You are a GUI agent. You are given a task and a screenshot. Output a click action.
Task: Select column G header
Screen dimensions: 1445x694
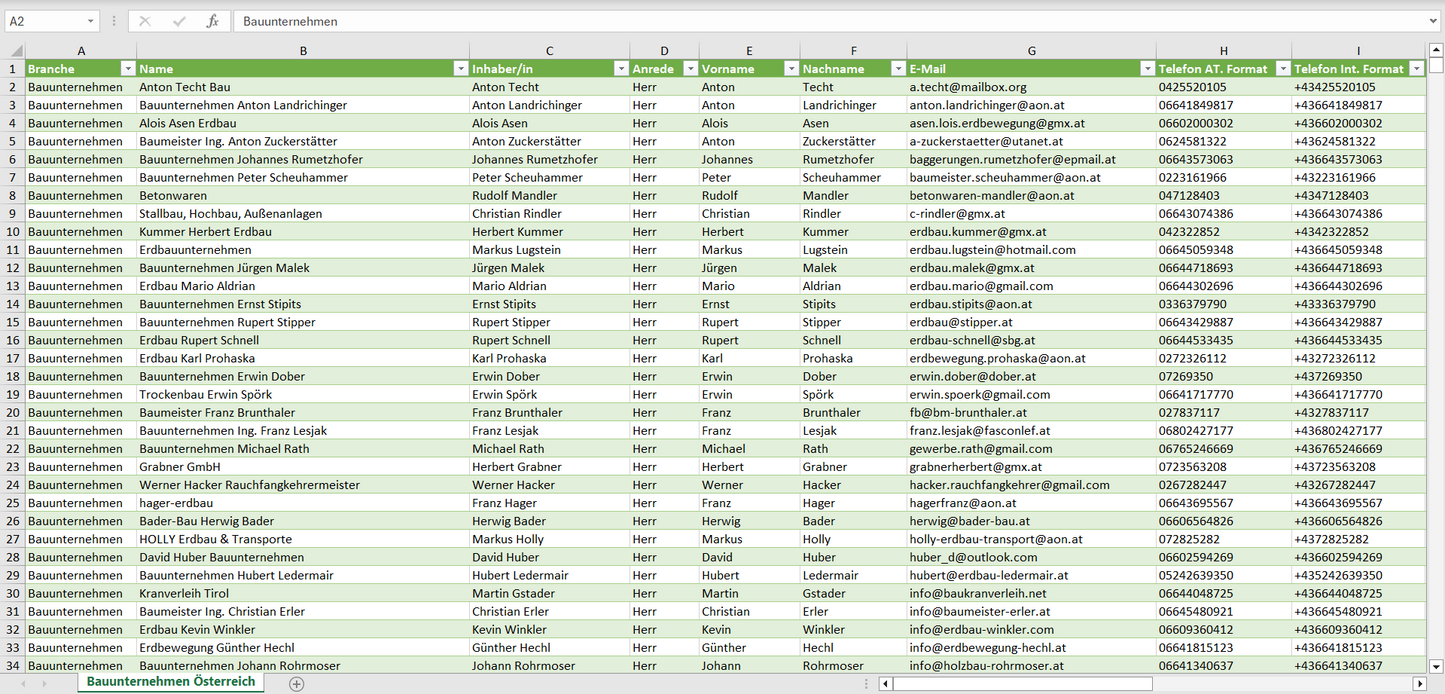click(x=1031, y=51)
